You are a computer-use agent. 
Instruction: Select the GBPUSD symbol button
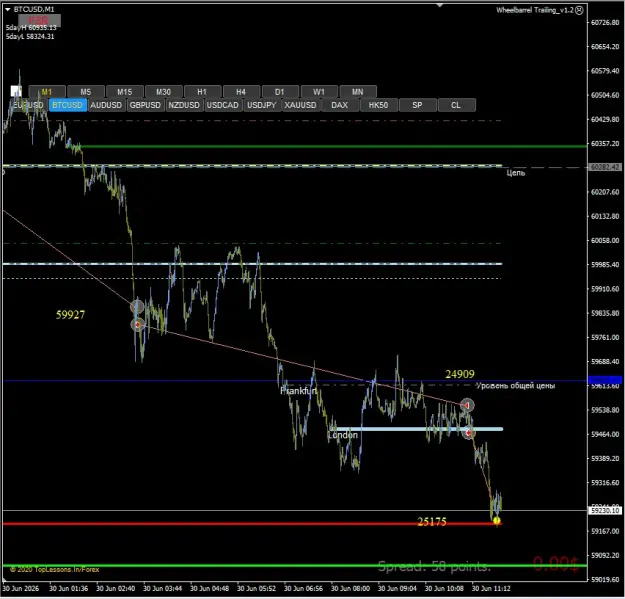145,105
